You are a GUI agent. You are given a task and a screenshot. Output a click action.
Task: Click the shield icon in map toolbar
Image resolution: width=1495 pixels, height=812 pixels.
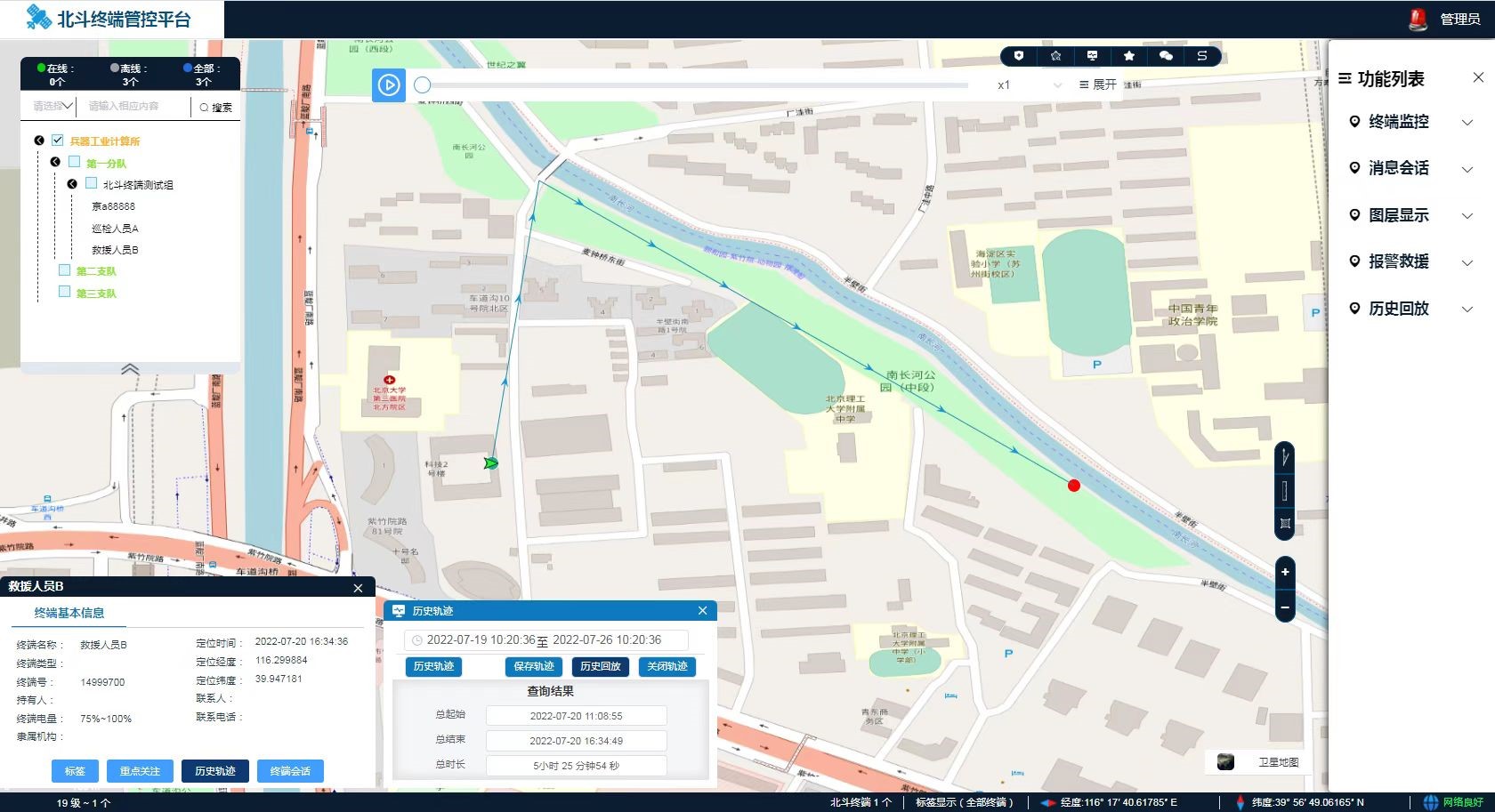pos(1019,56)
